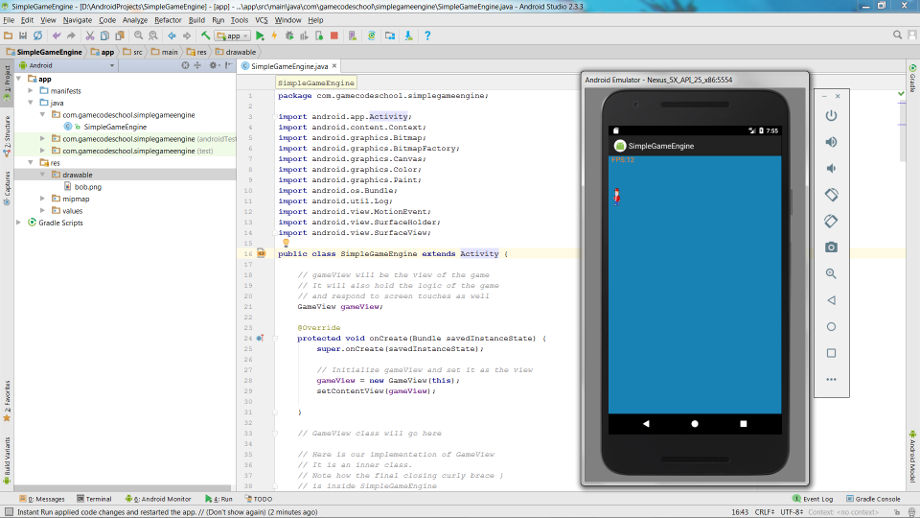Copy selection with the toolbar copy icon

click(x=104, y=36)
